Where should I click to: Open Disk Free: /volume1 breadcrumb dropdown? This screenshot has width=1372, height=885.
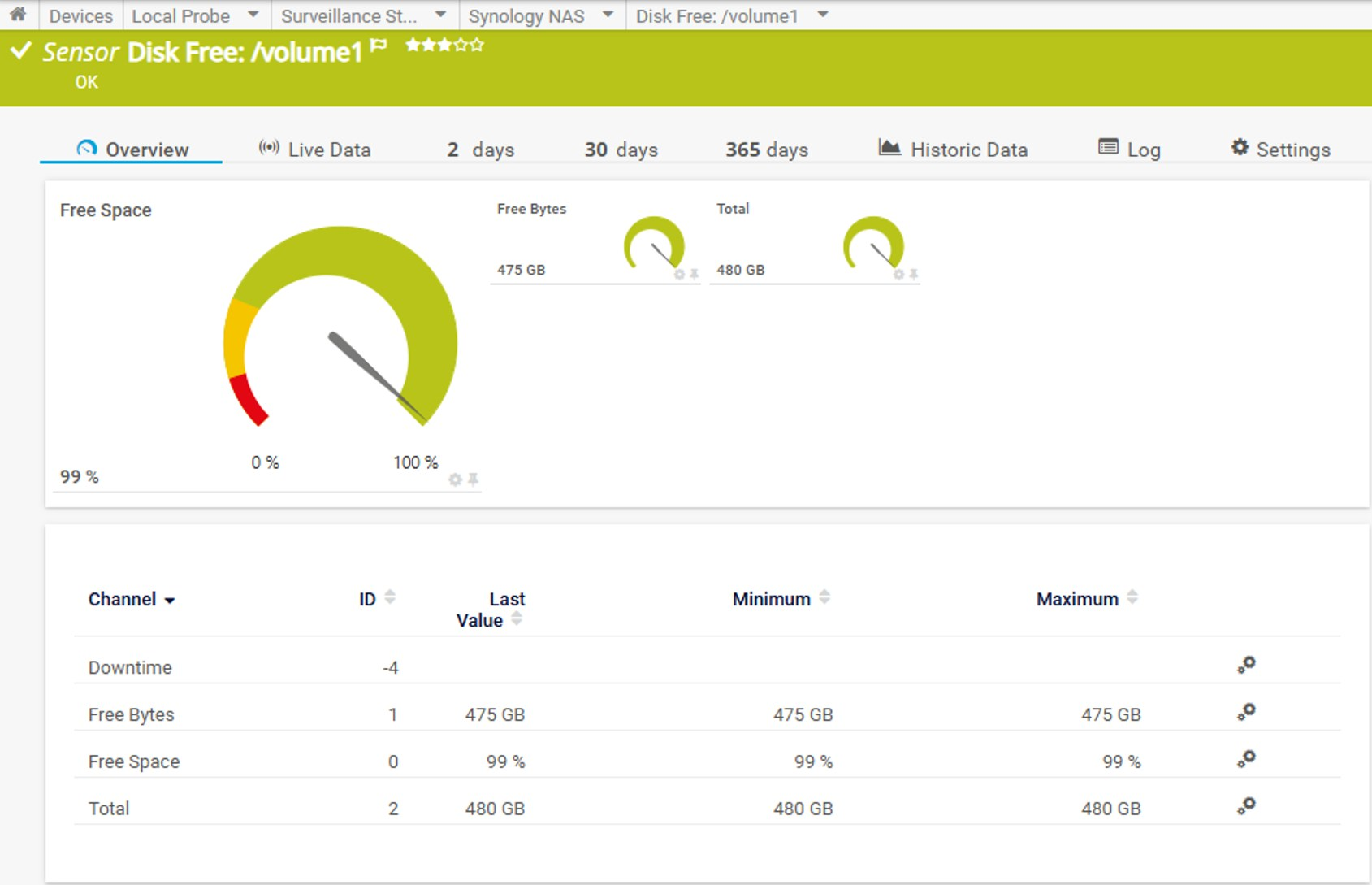tap(823, 15)
